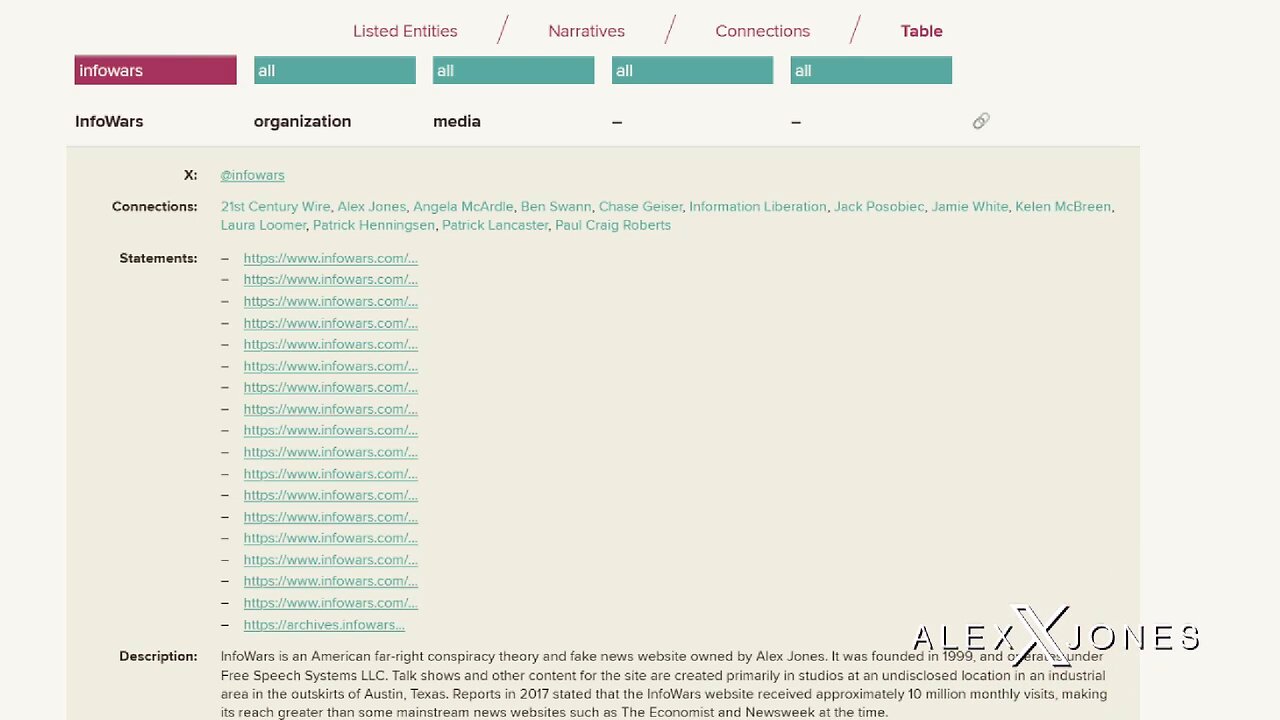Open the Listed Entities tab
1280x720 pixels.
click(x=405, y=31)
